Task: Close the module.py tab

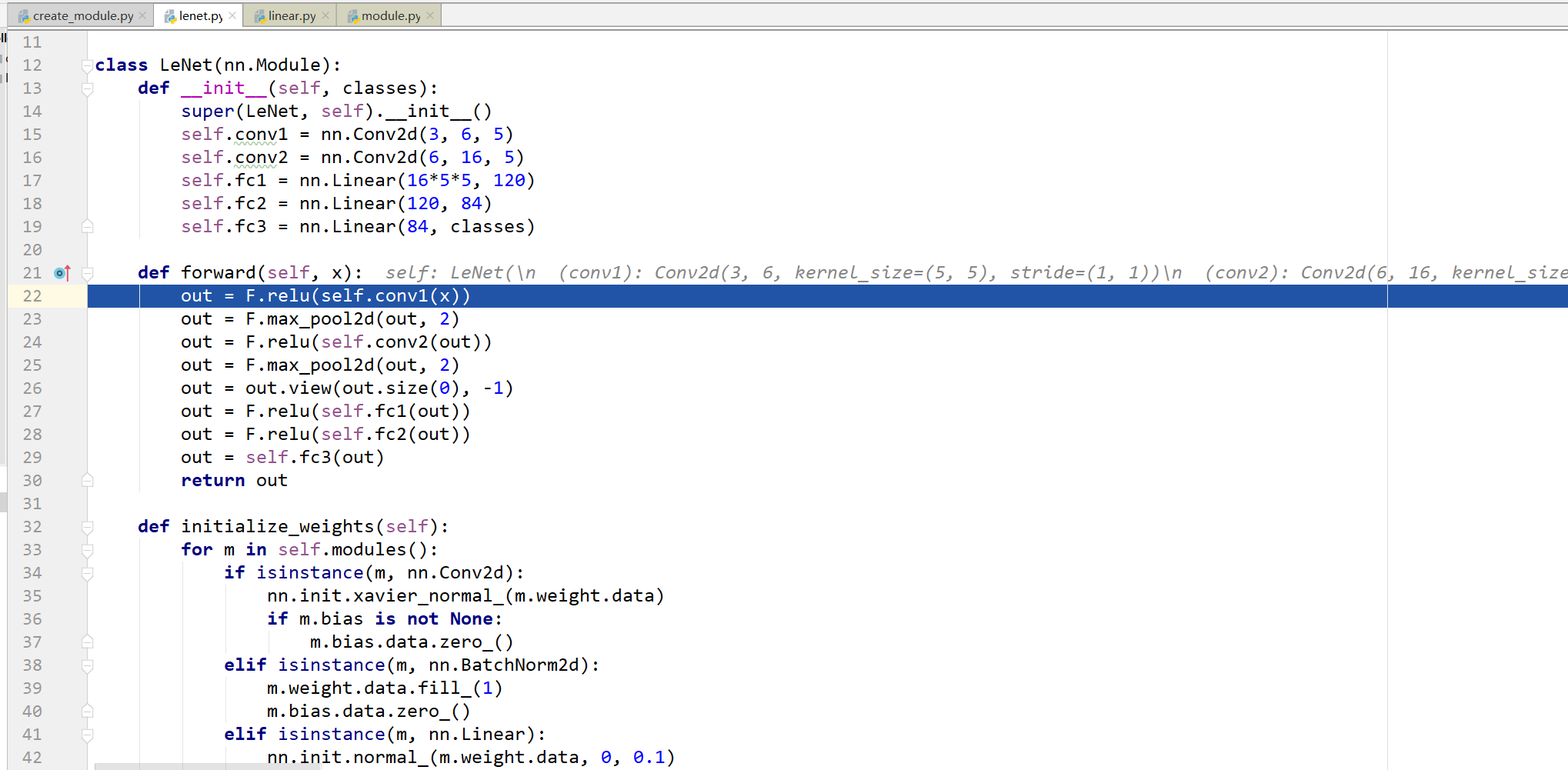Action: [430, 15]
